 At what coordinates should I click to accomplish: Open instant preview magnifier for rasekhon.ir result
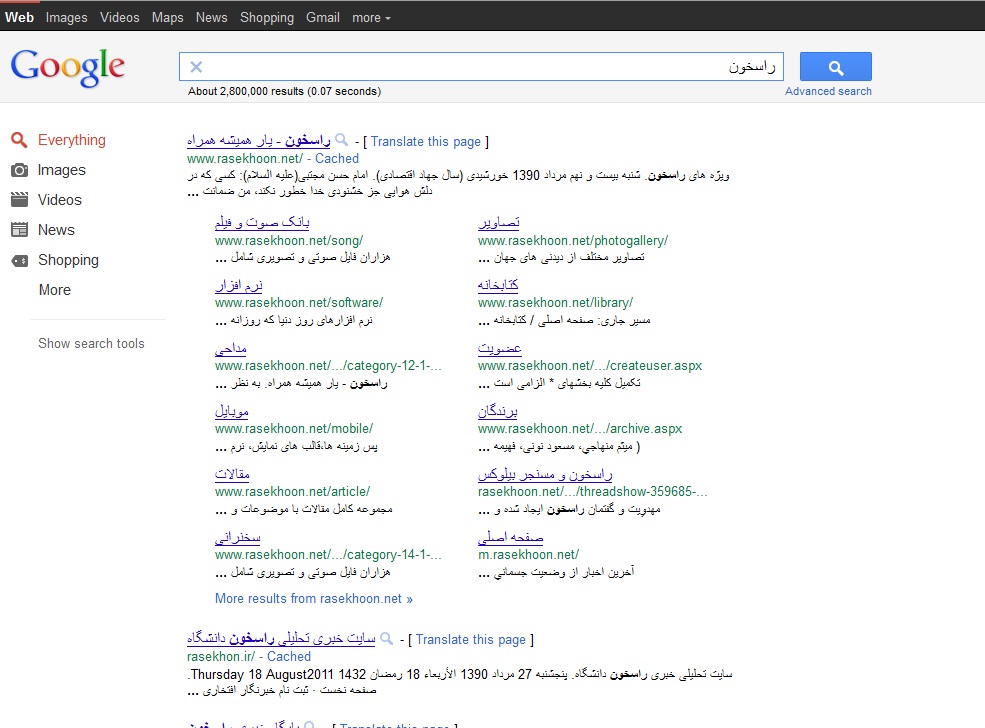coord(387,639)
